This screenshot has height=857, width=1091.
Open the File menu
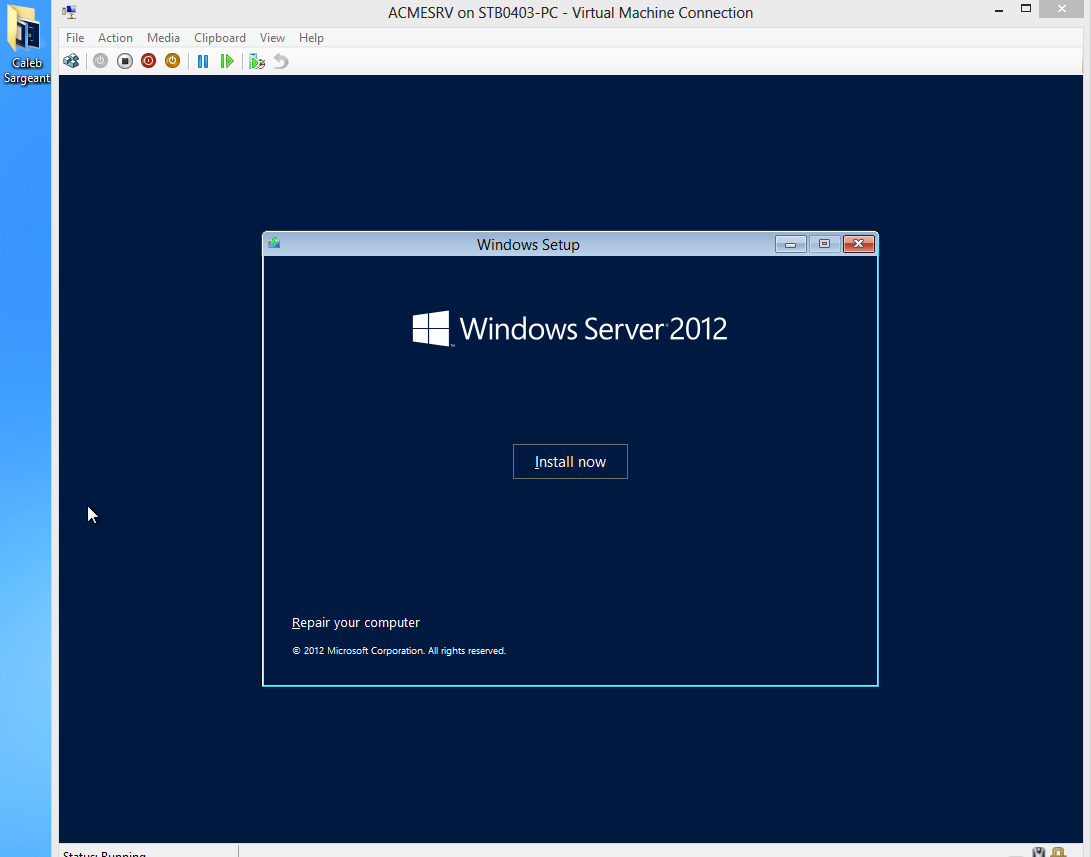(75, 38)
